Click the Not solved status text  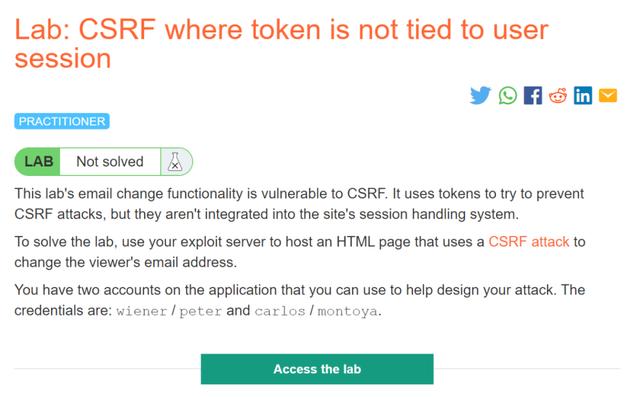(x=110, y=162)
